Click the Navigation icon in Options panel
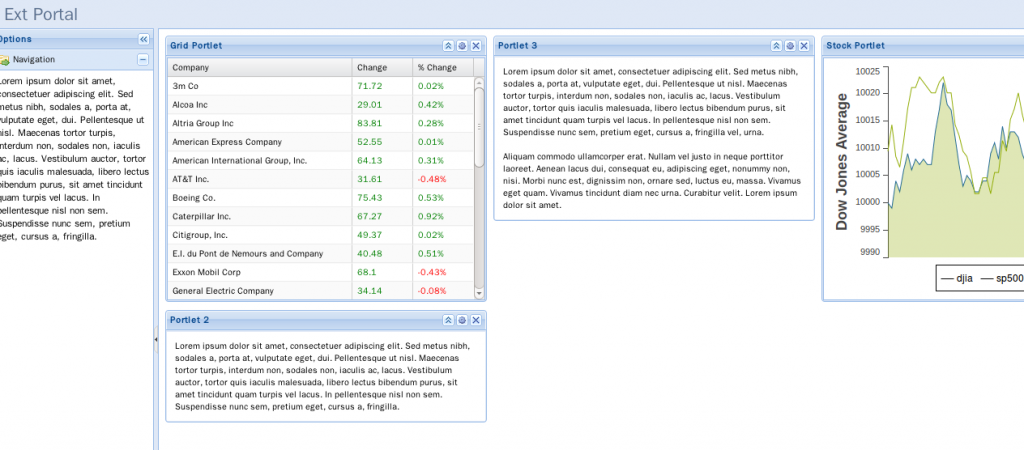The height and width of the screenshot is (450, 1024). 5,60
